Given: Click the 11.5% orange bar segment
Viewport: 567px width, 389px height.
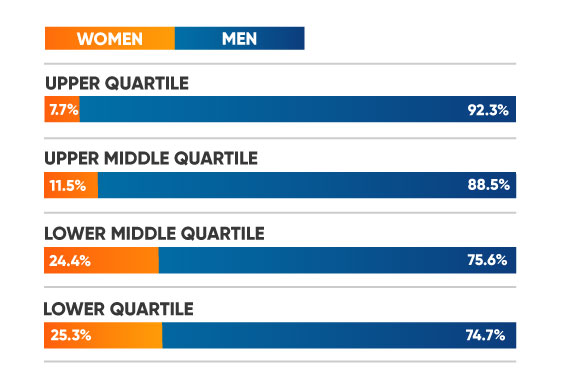Looking at the screenshot, I should coord(71,185).
